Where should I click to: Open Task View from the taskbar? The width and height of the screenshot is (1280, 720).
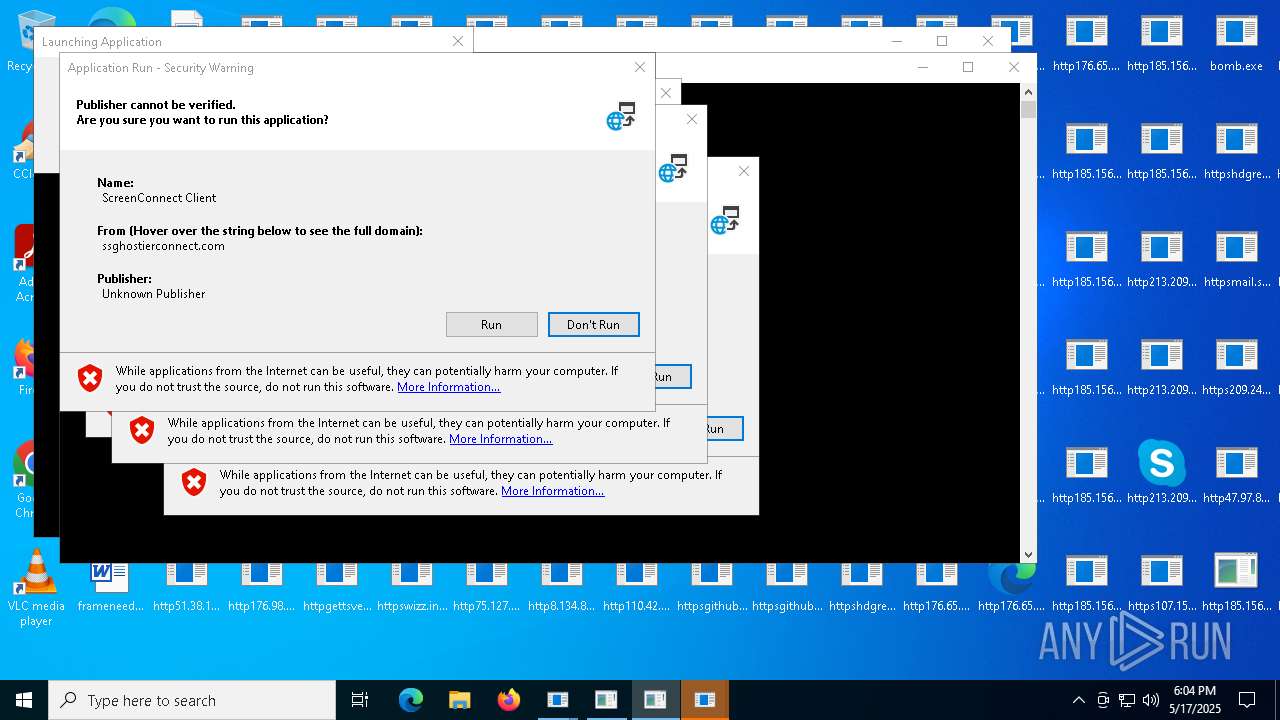(x=360, y=700)
